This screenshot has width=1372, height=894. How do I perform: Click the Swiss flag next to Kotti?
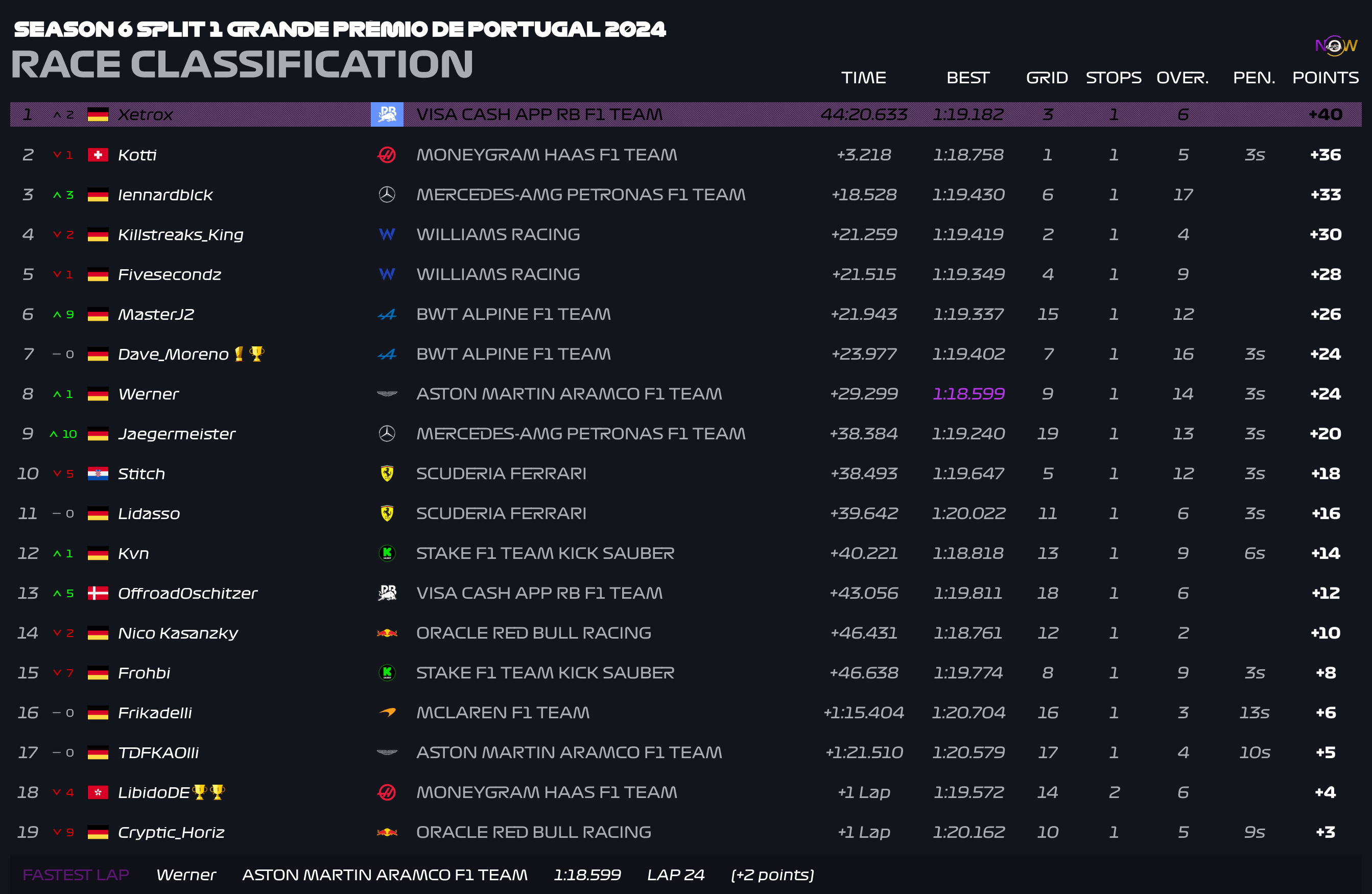coord(98,154)
